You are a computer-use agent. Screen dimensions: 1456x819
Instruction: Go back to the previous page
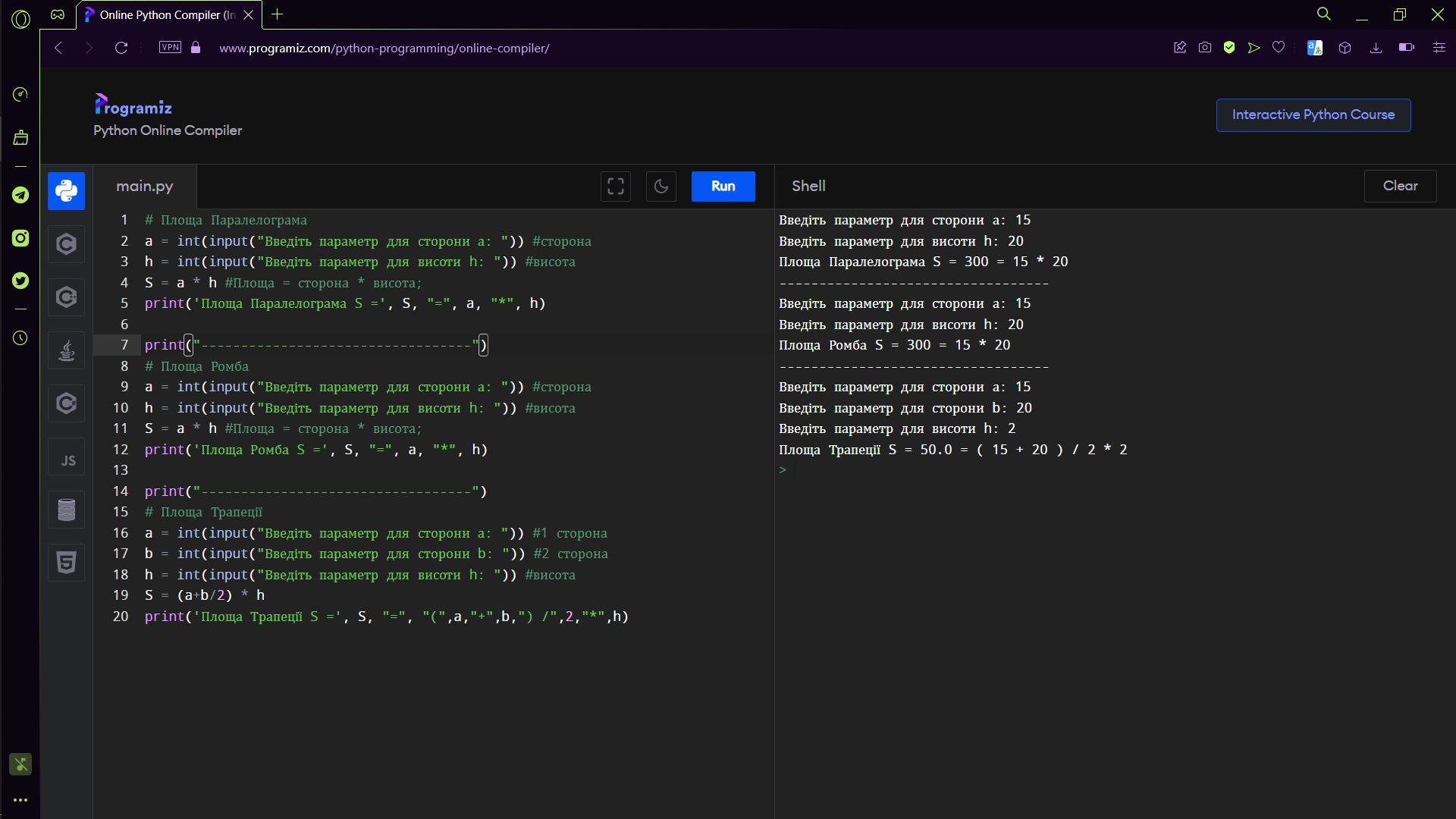pyautogui.click(x=58, y=48)
